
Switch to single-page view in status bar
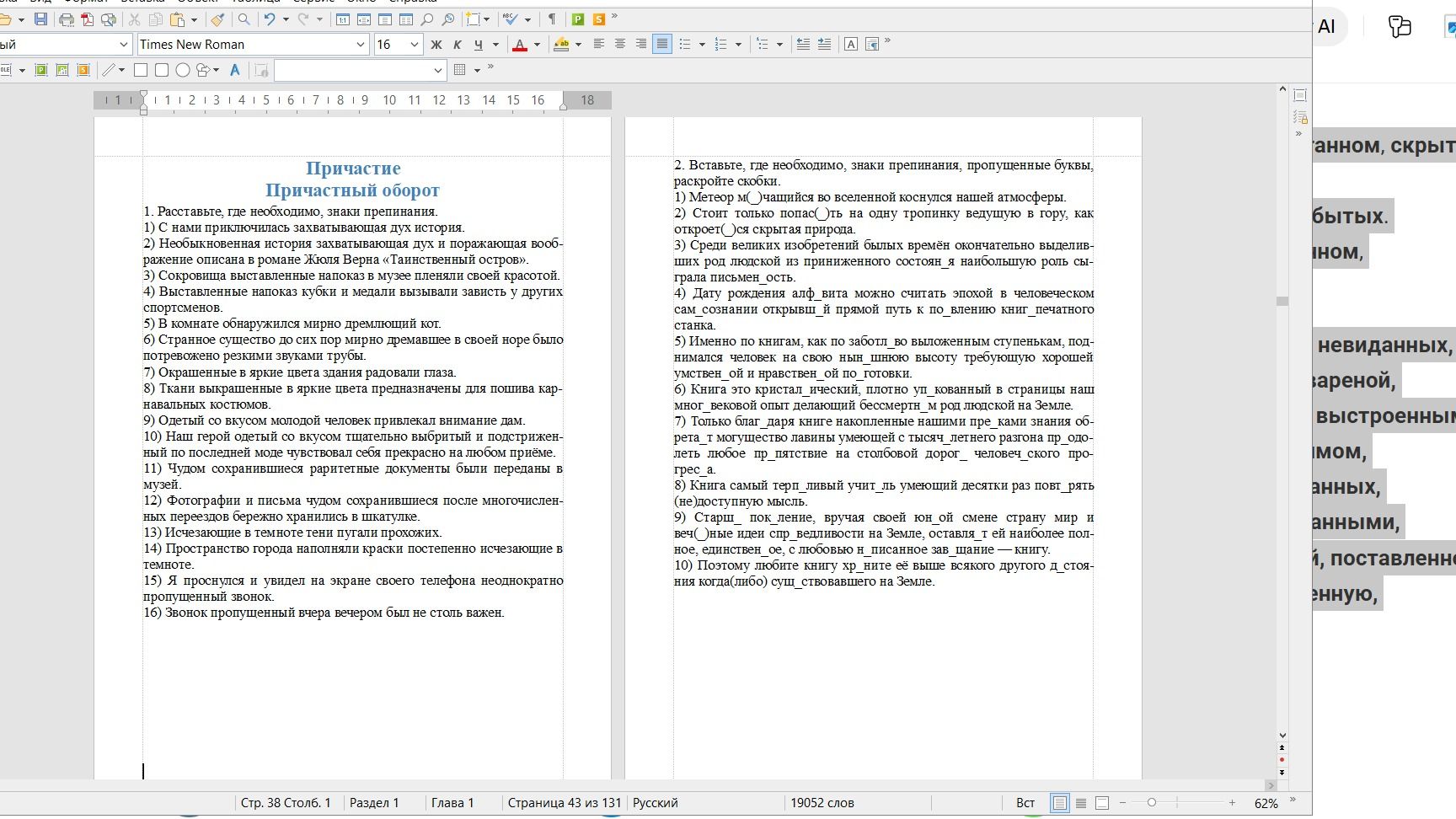pyautogui.click(x=1060, y=803)
